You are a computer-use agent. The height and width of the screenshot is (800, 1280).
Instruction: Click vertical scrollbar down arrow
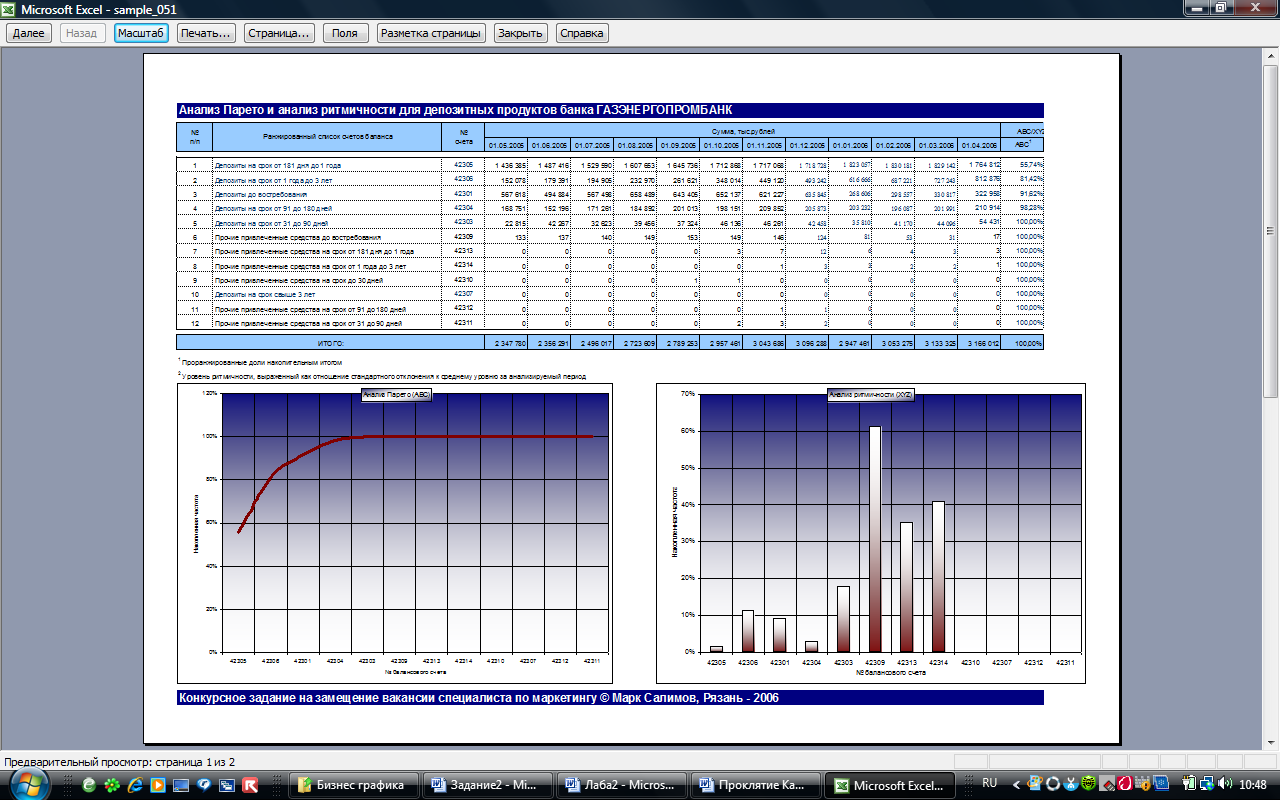[x=1272, y=745]
